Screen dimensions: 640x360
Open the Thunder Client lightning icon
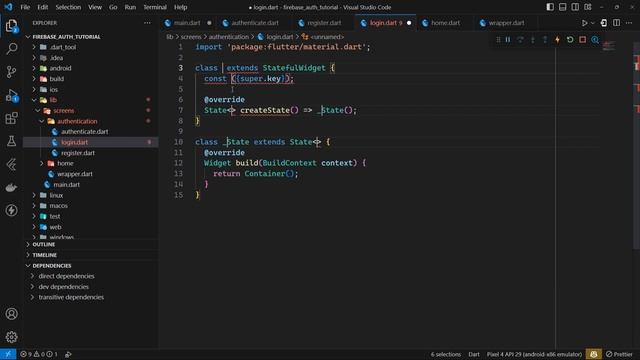tap(11, 210)
